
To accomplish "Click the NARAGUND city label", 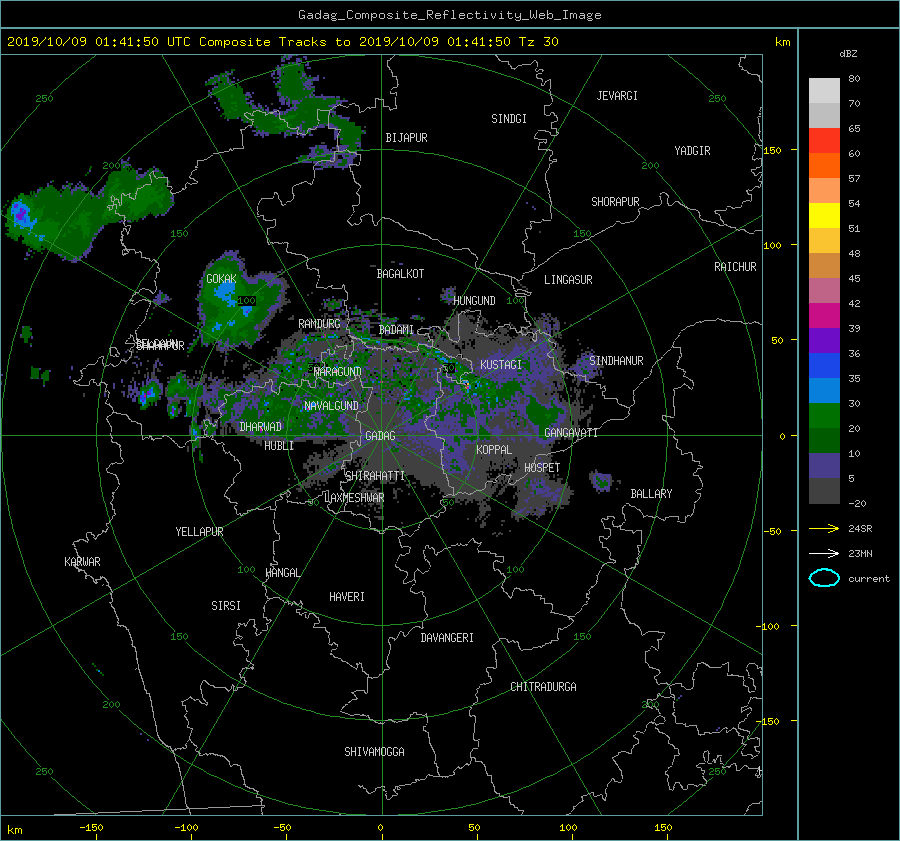I will [x=338, y=371].
